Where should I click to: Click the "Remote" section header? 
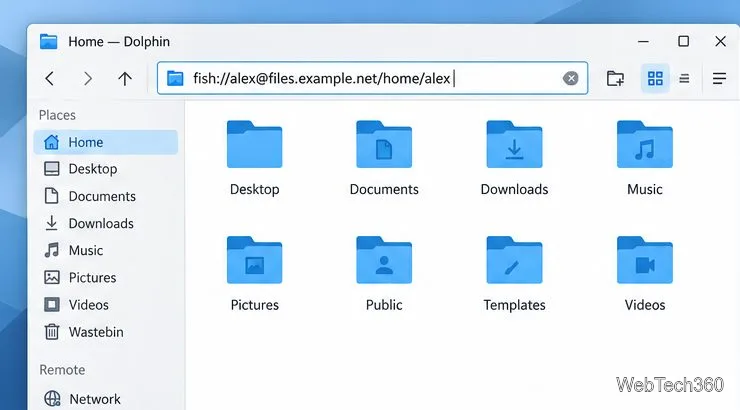[x=62, y=370]
